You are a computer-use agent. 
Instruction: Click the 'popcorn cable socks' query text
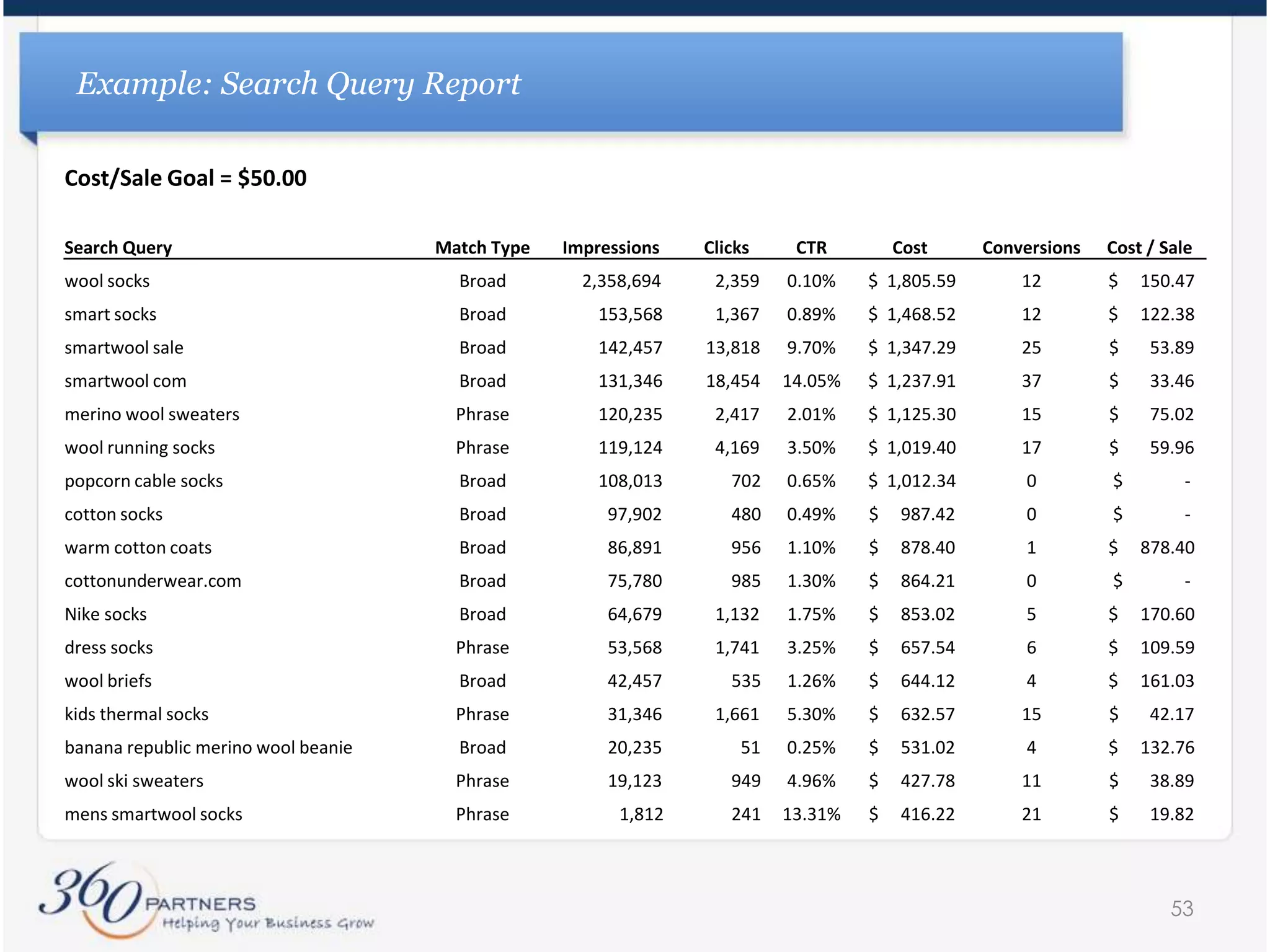pos(143,481)
